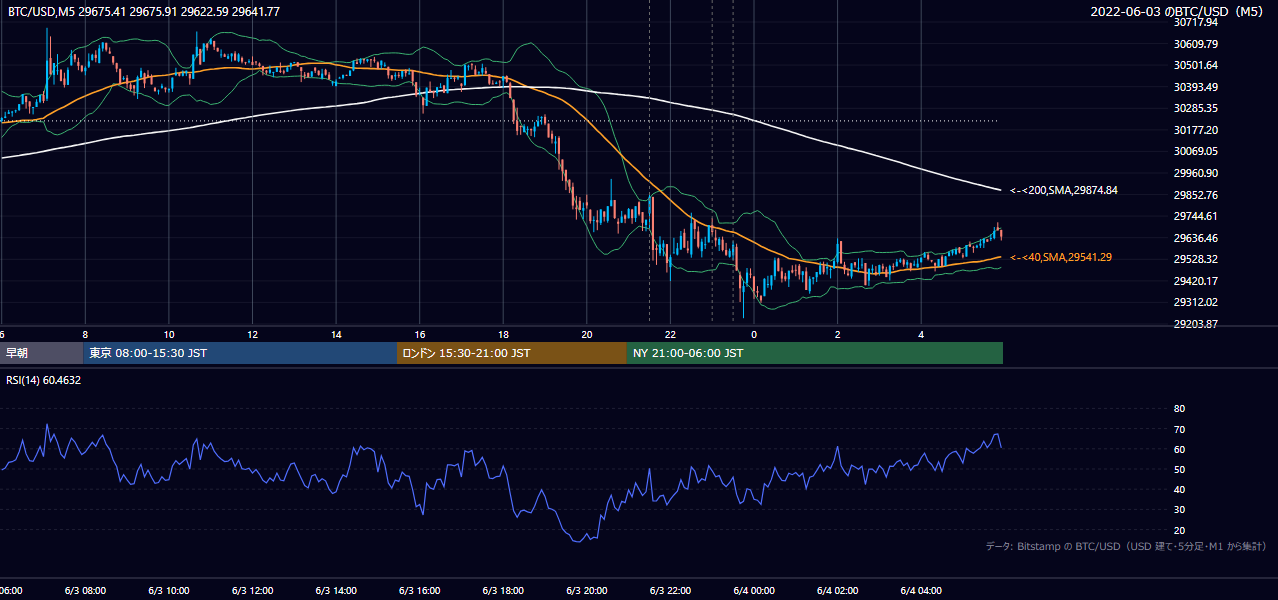
Task: Click price axis value 30285.35
Action: click(x=1195, y=108)
